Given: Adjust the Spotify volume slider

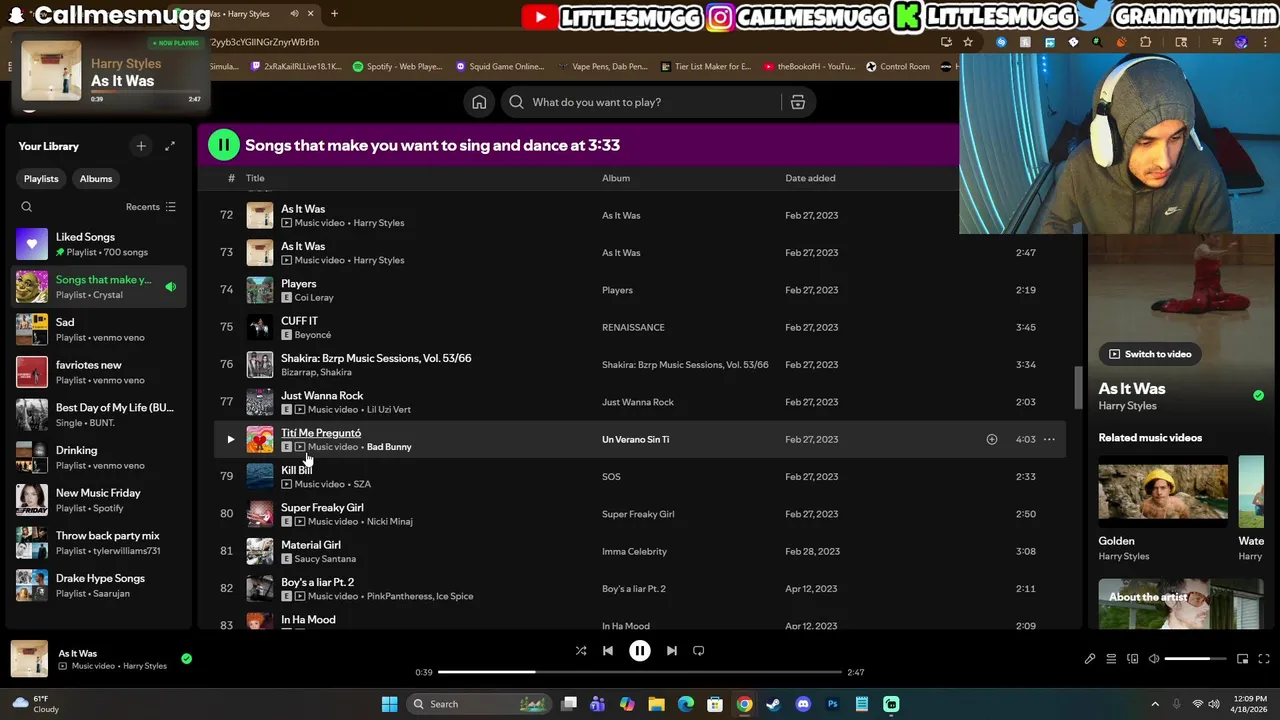Looking at the screenshot, I should tap(1196, 659).
